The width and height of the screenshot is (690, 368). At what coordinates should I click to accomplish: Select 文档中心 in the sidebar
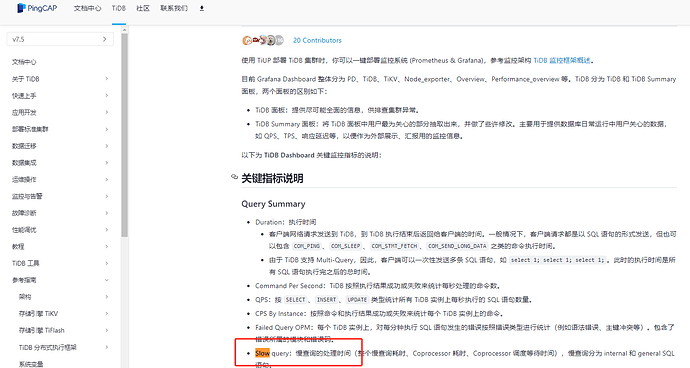coord(24,62)
